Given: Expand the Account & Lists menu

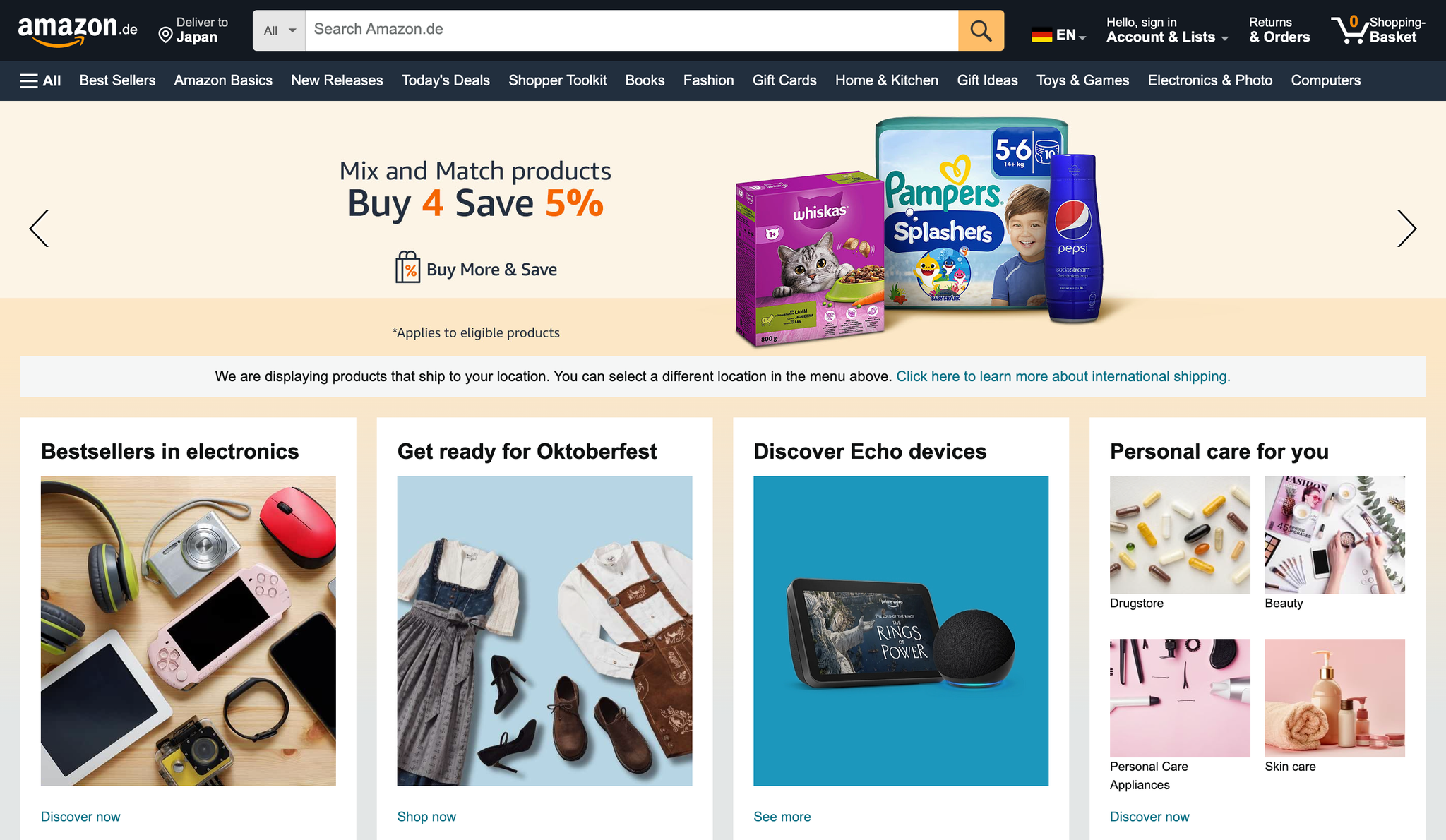Looking at the screenshot, I should 1167,30.
